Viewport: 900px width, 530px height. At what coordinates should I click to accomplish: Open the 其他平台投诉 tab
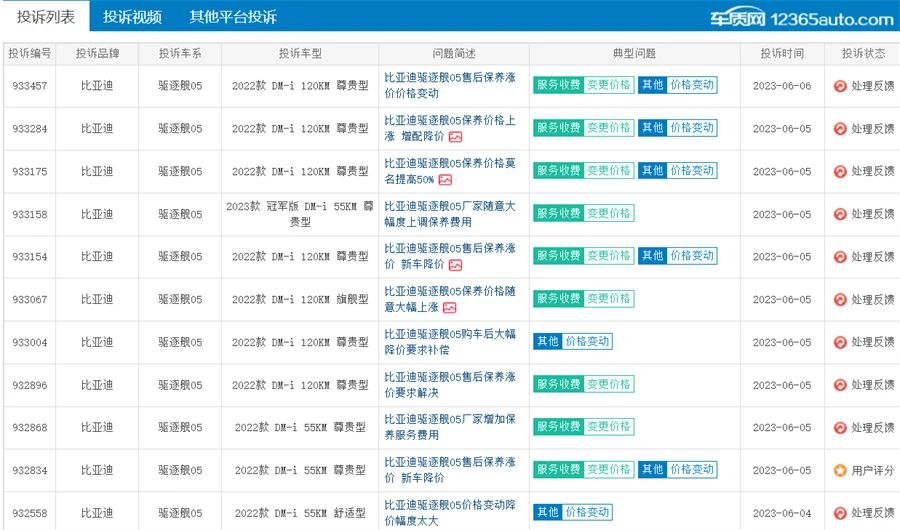click(233, 17)
